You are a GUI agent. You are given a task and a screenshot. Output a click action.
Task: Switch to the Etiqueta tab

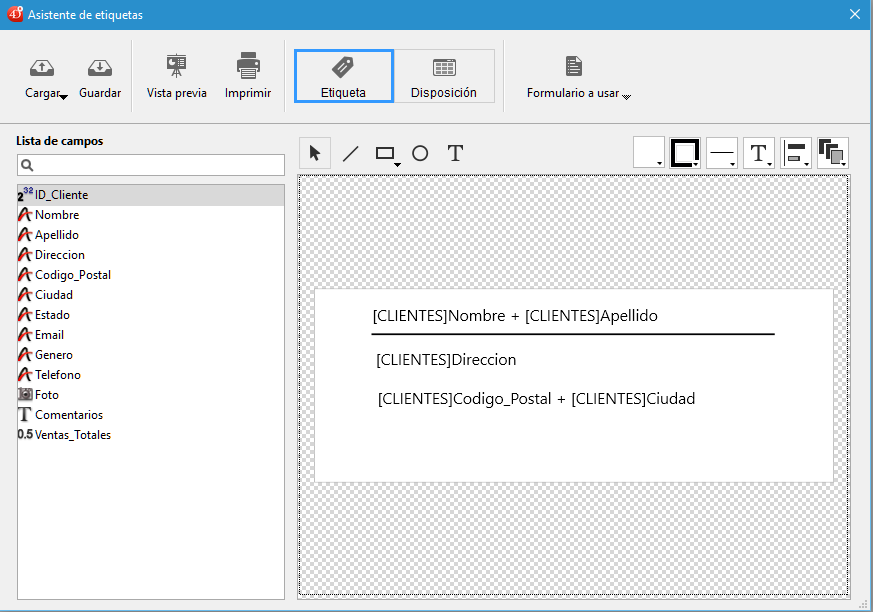point(343,76)
